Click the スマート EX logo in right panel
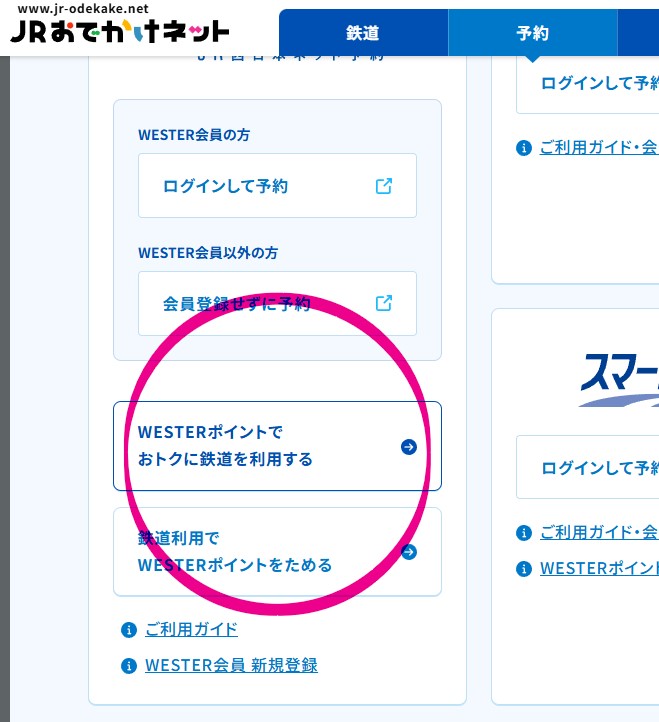Image resolution: width=659 pixels, height=722 pixels. tap(619, 380)
